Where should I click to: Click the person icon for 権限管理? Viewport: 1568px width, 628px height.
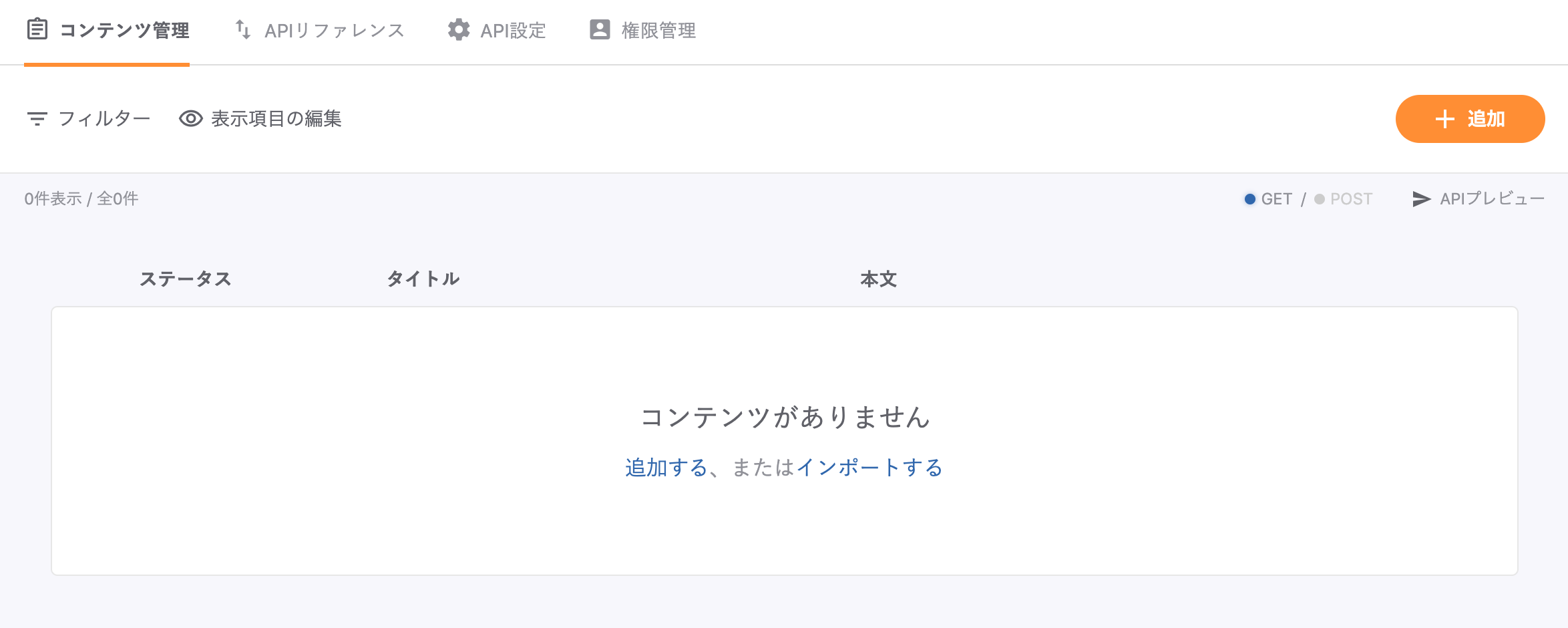pyautogui.click(x=600, y=29)
